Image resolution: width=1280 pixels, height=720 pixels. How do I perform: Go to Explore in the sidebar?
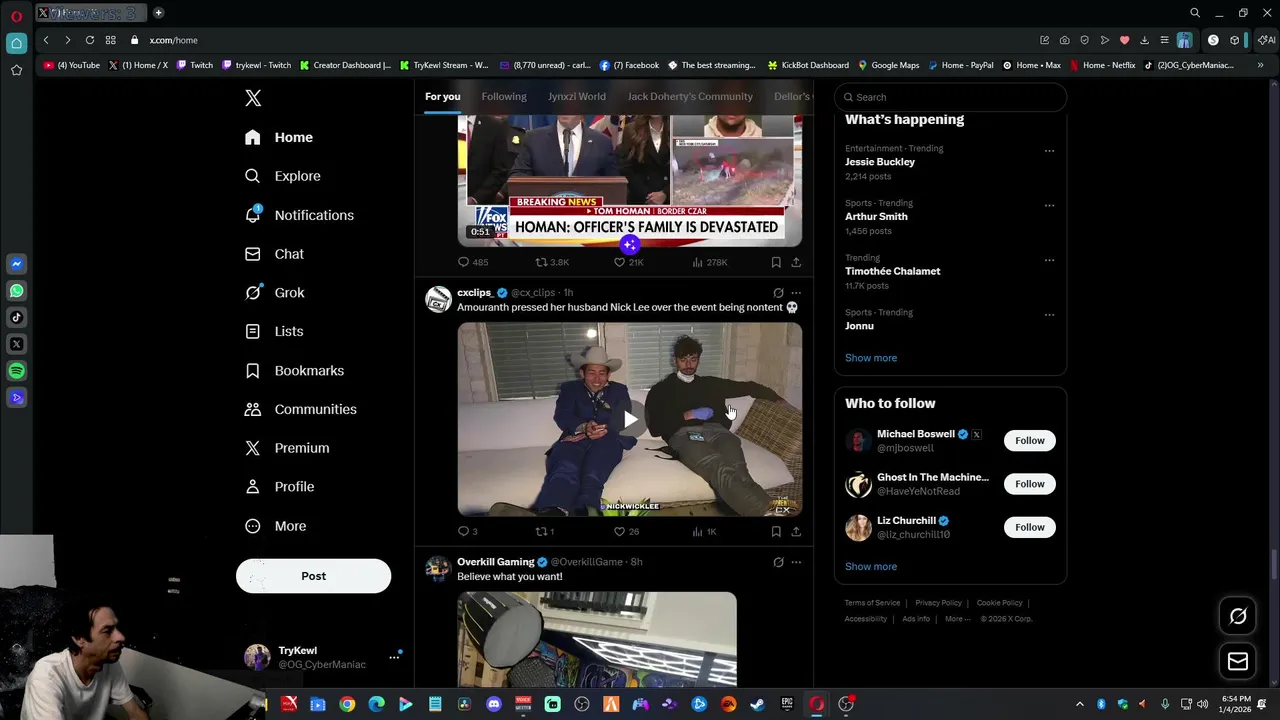(x=283, y=176)
